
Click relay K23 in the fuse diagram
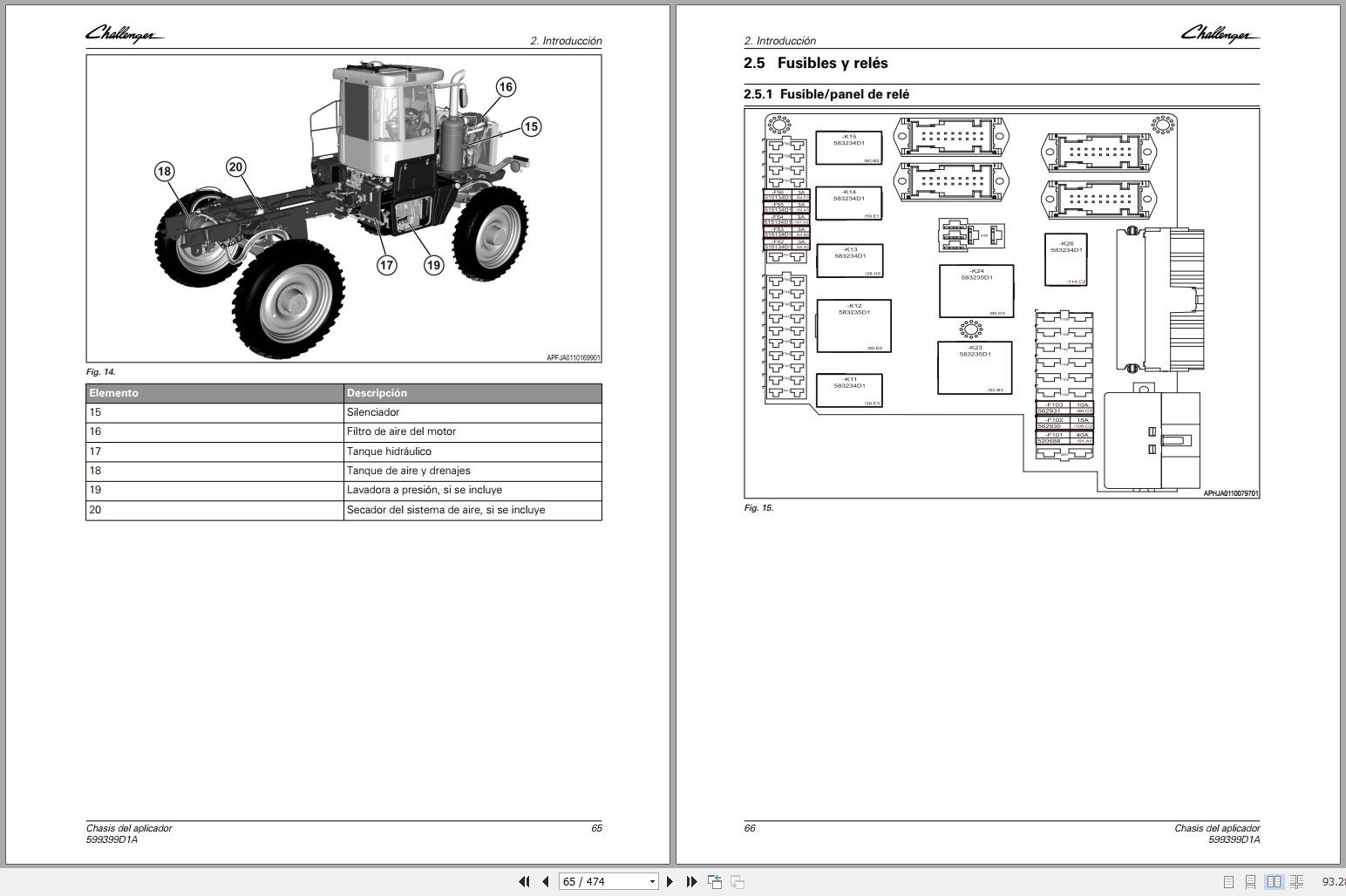[x=975, y=368]
